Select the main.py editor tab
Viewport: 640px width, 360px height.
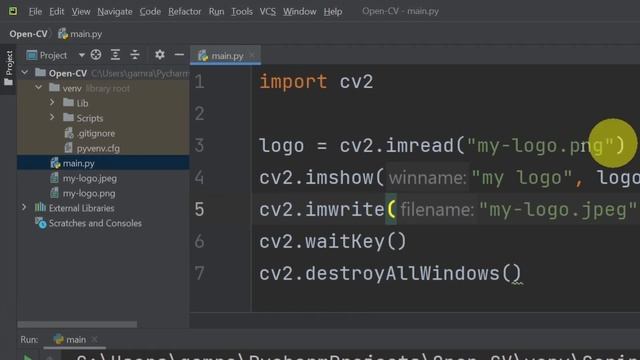(x=225, y=56)
